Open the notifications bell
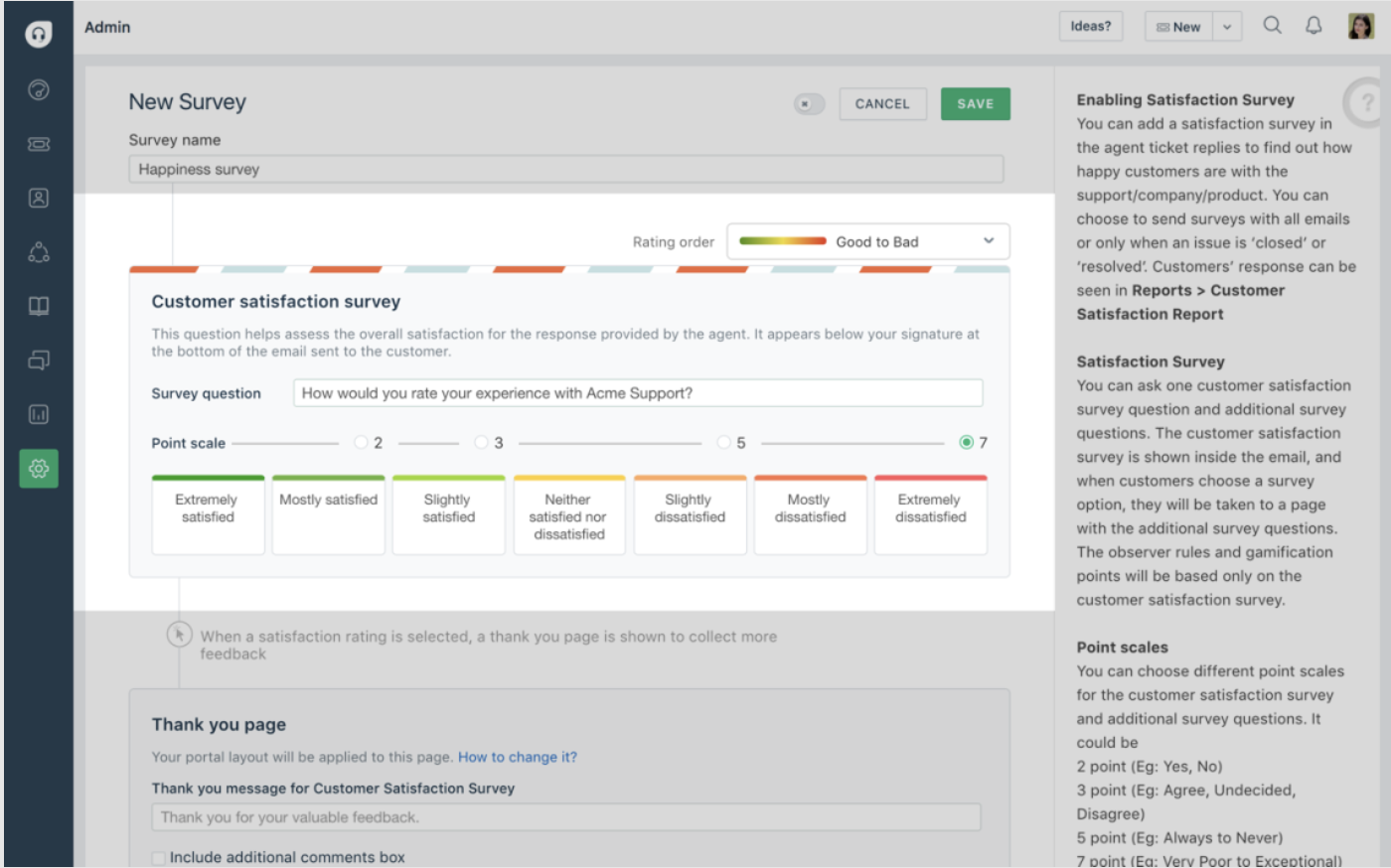The height and width of the screenshot is (868, 1391). click(x=1314, y=26)
